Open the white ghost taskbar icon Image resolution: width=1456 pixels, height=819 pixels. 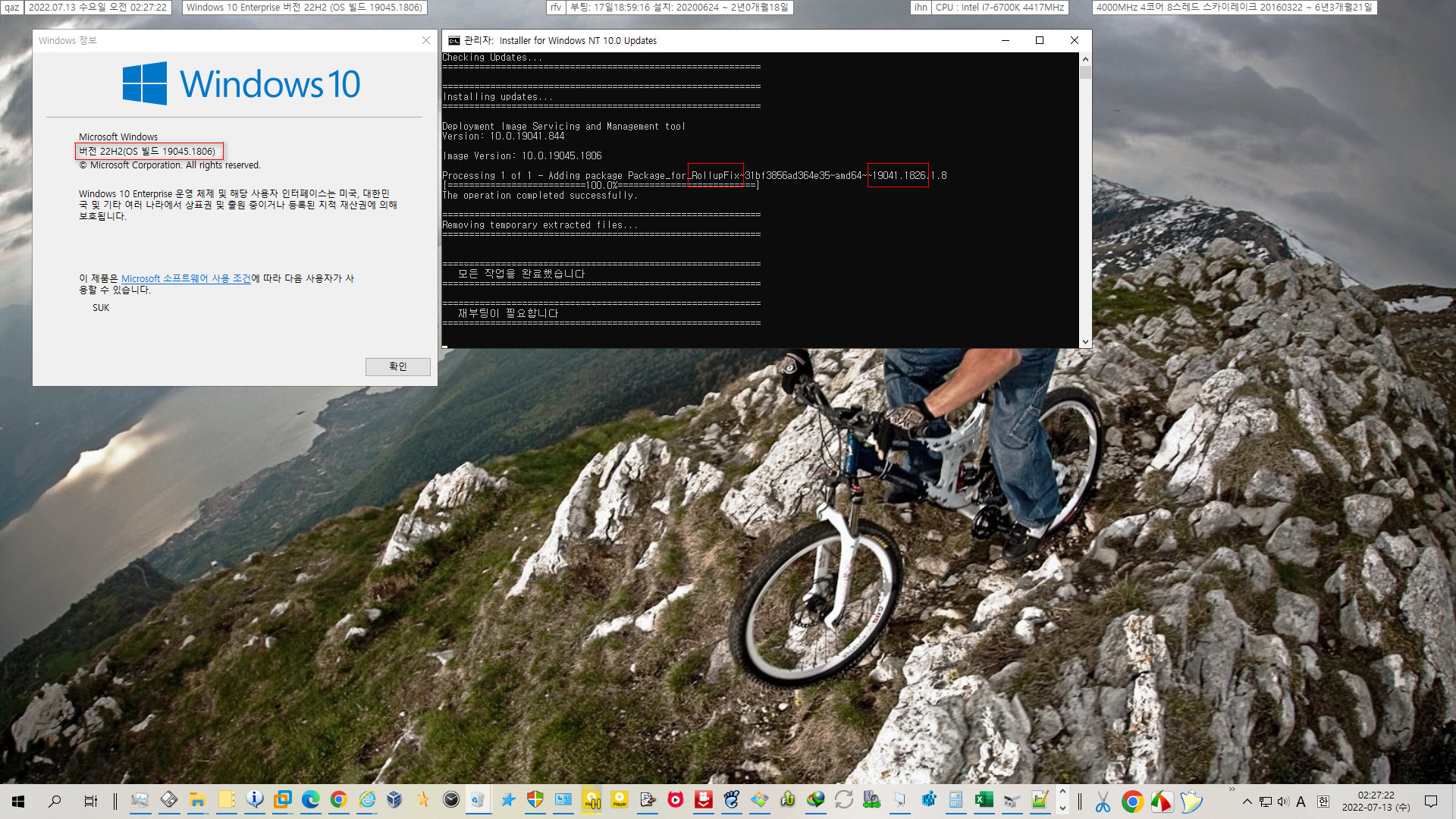(1191, 802)
